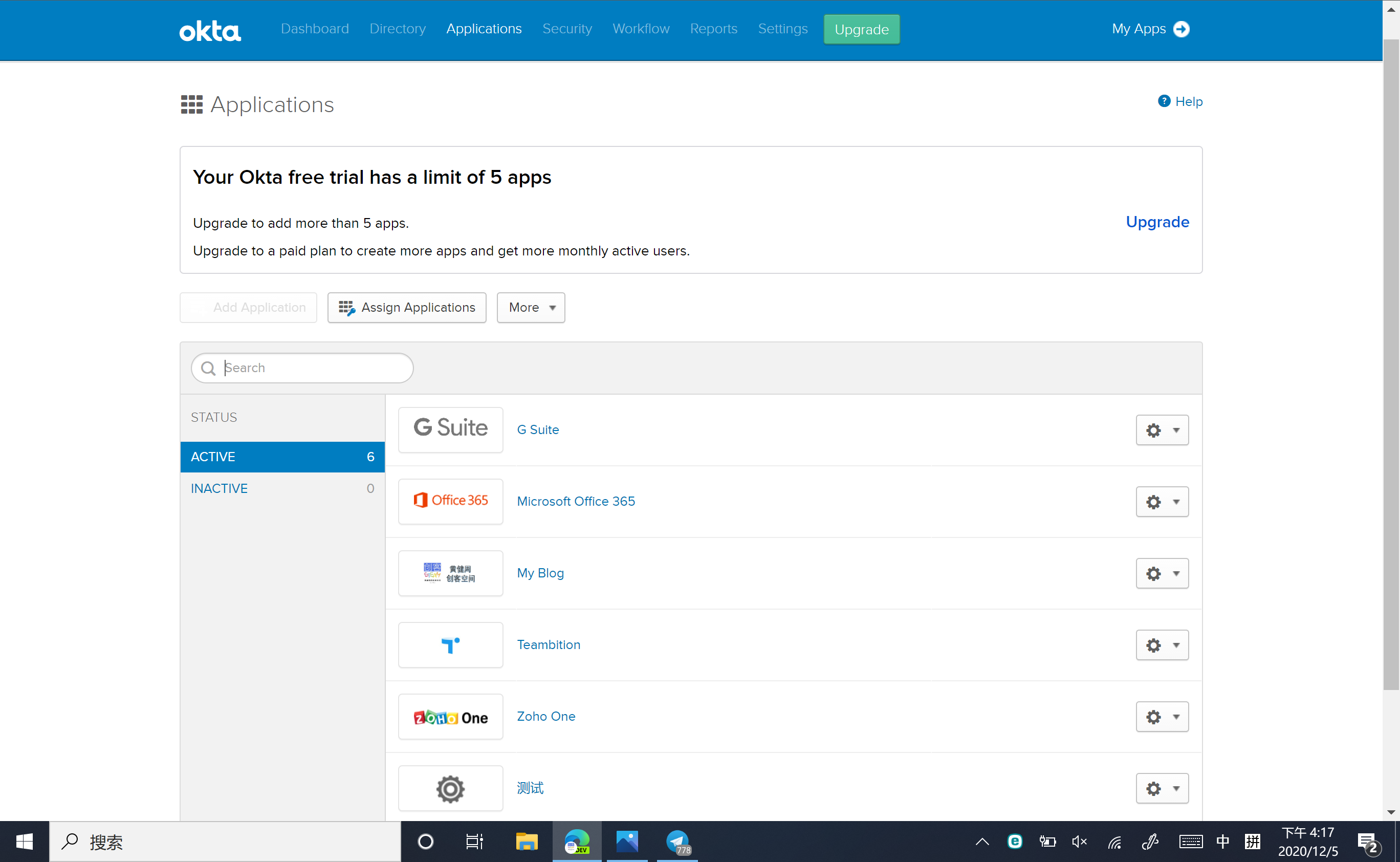Click the Teambition app logo icon
The height and width of the screenshot is (862, 1400).
point(450,645)
